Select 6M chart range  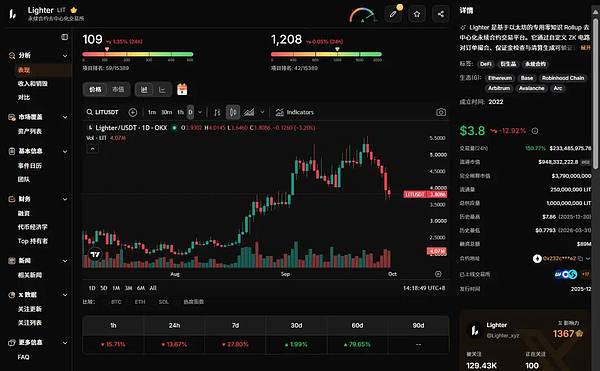tap(141, 288)
